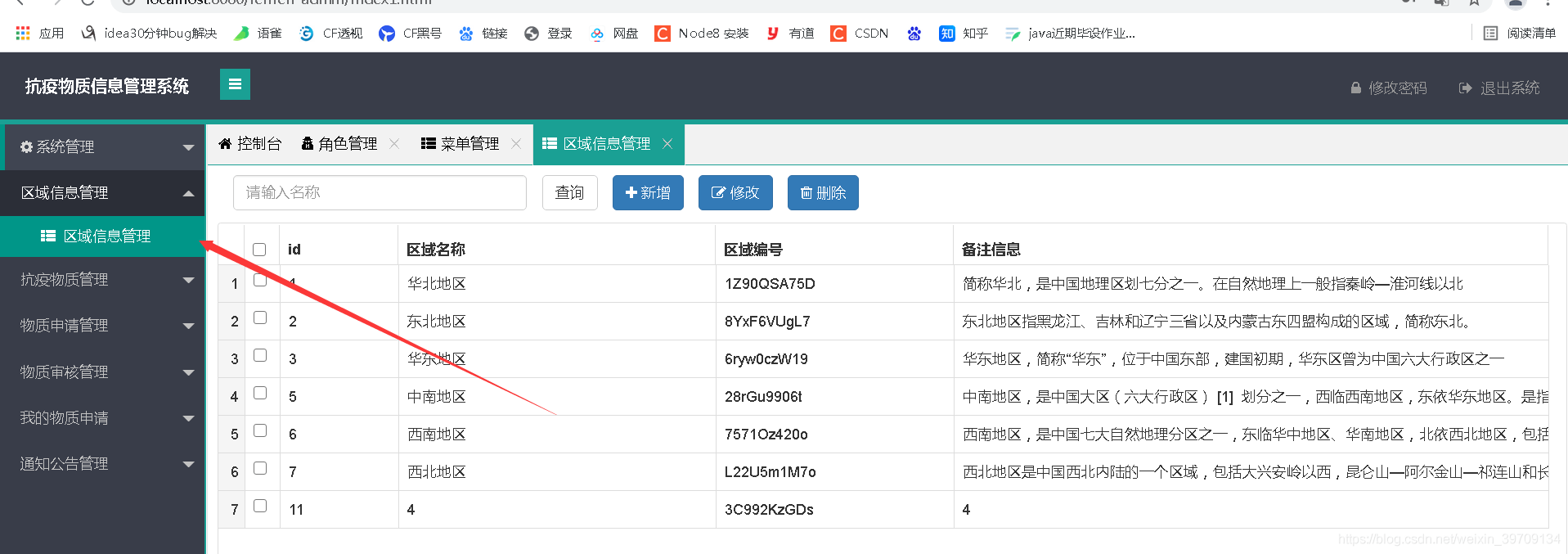Close the 菜单管理 tab
This screenshot has width=1568, height=554.
point(516,143)
